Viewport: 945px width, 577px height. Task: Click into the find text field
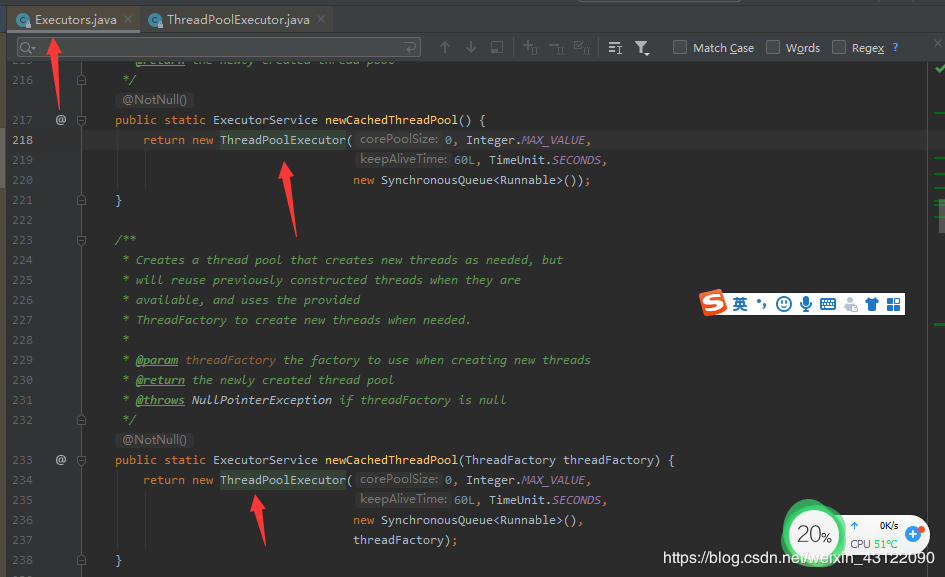218,47
